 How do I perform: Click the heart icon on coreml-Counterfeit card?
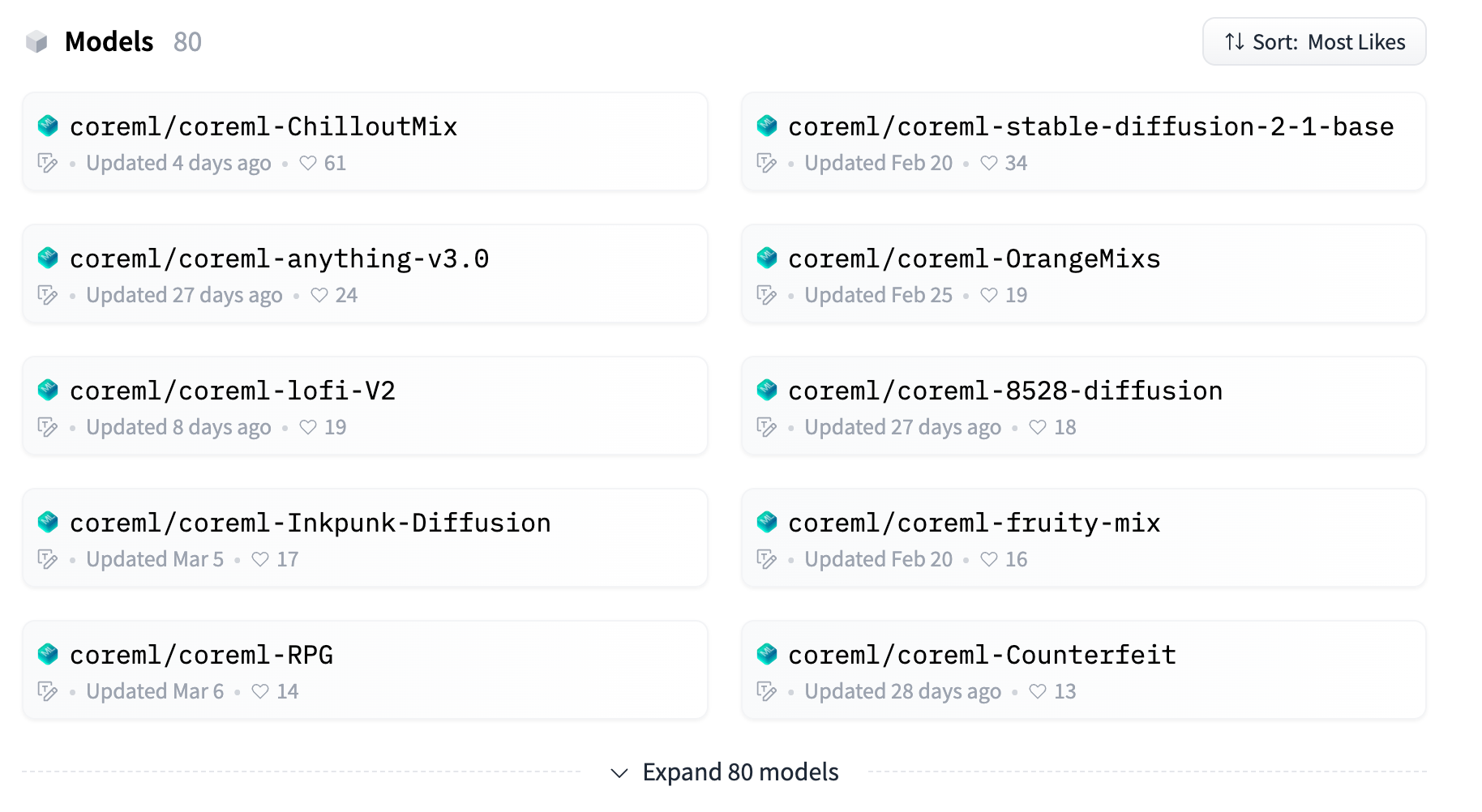(x=1037, y=691)
